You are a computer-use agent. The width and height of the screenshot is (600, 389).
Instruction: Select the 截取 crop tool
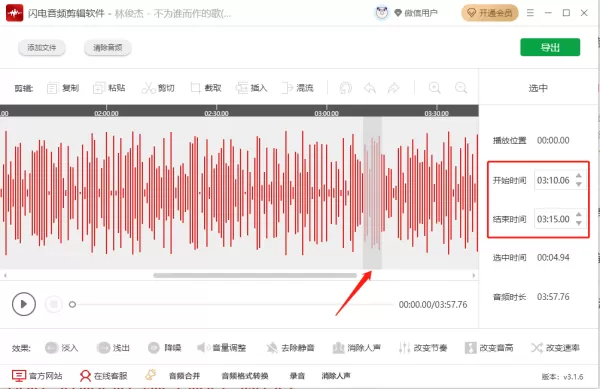pyautogui.click(x=206, y=88)
